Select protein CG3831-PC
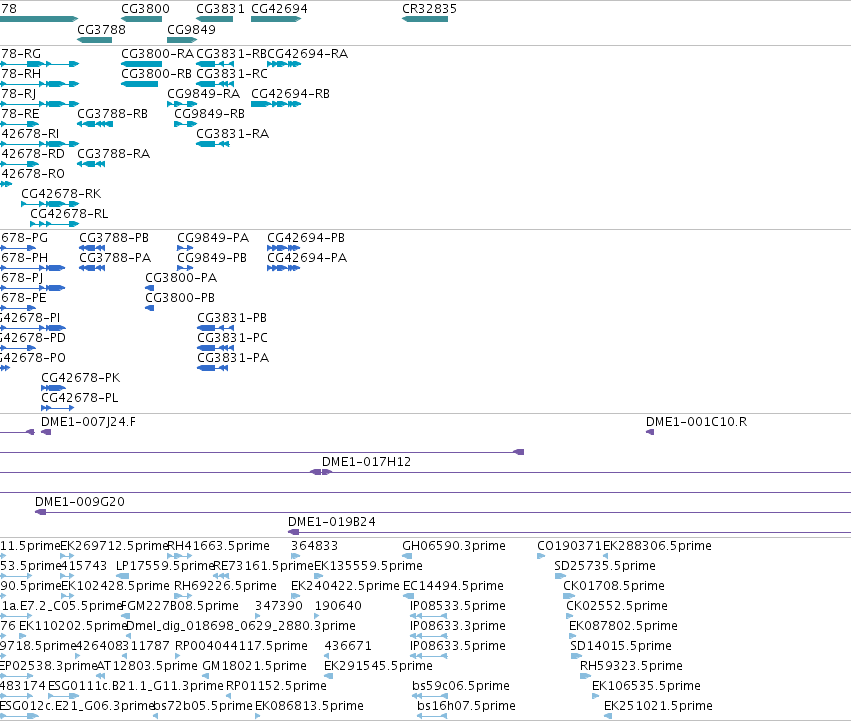Image resolution: width=851 pixels, height=721 pixels. point(215,348)
